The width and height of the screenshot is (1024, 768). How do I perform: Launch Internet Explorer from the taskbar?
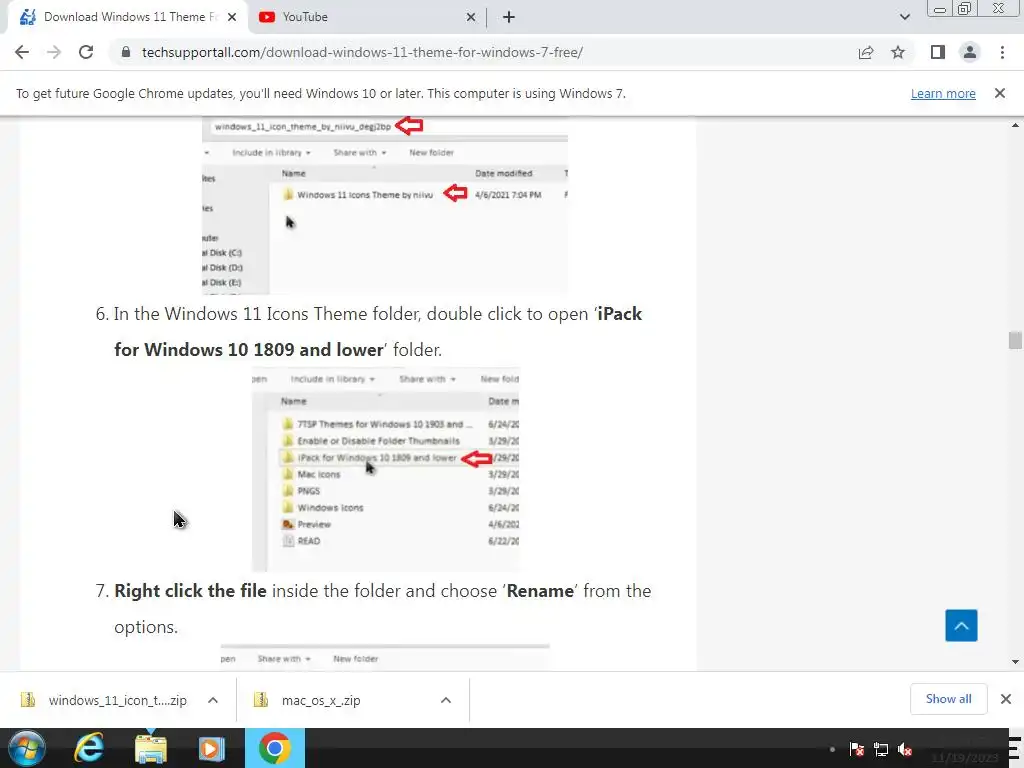click(x=89, y=748)
